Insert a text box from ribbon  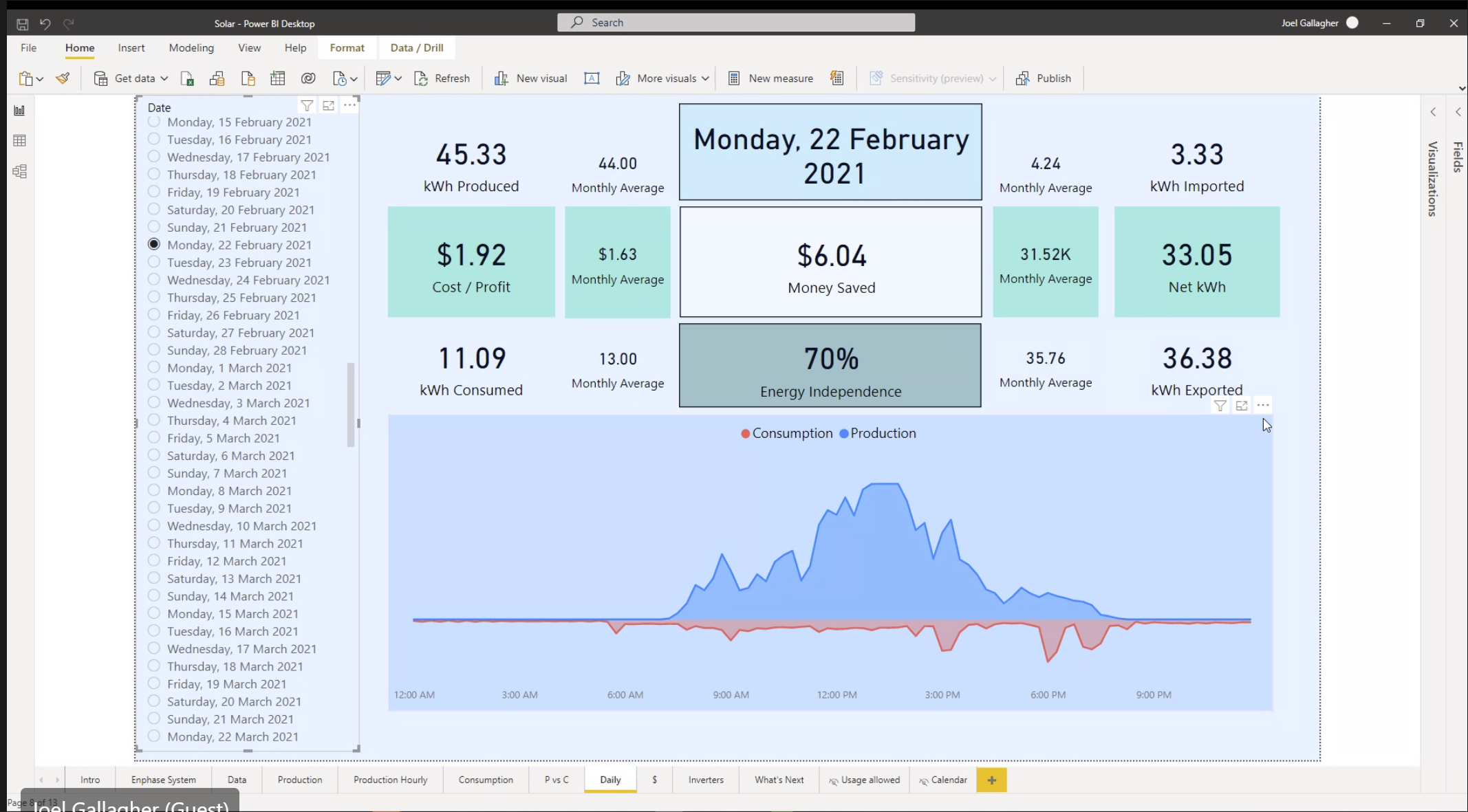point(592,78)
